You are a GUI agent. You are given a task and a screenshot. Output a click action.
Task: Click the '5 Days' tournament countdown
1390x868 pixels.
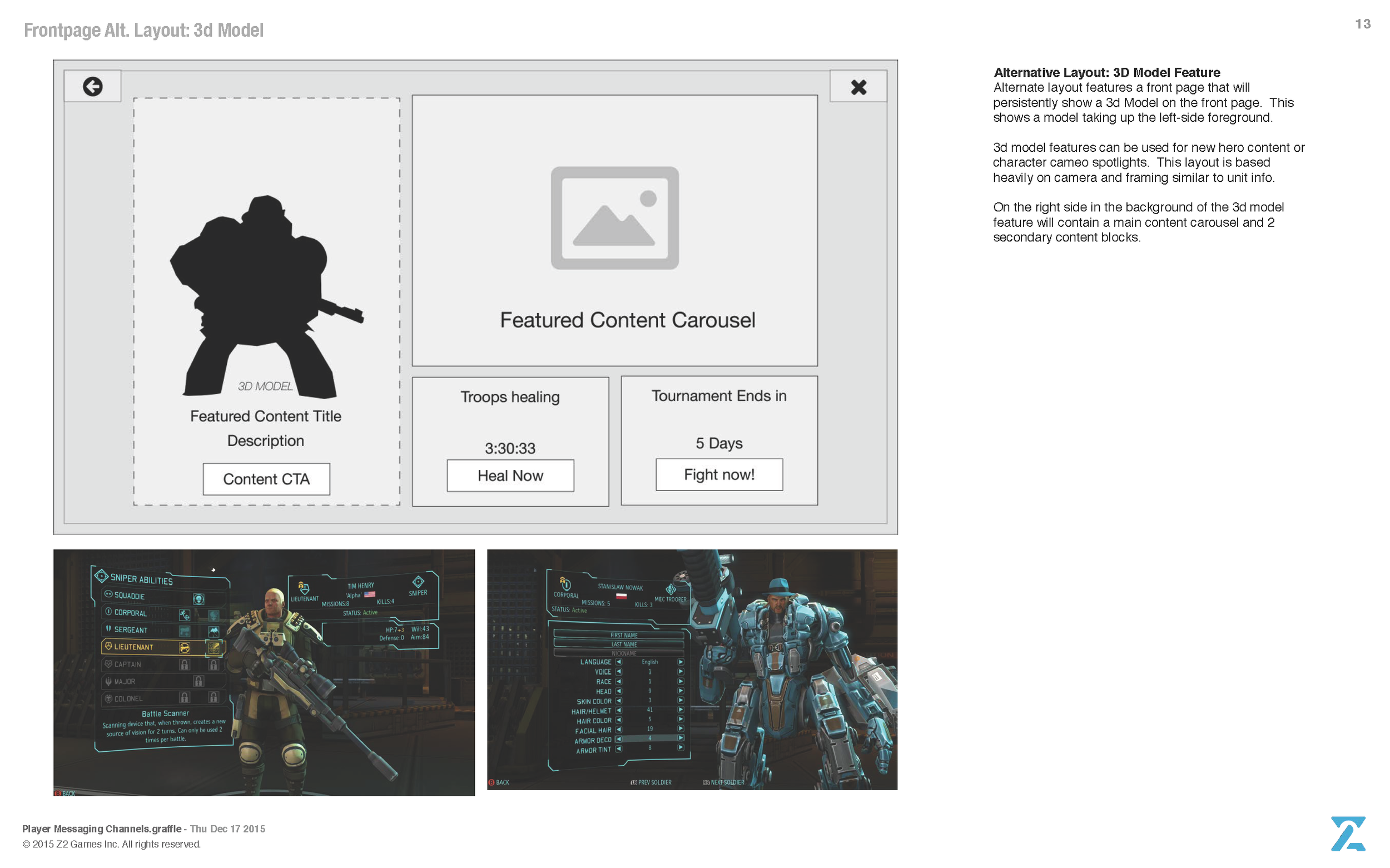click(x=719, y=443)
